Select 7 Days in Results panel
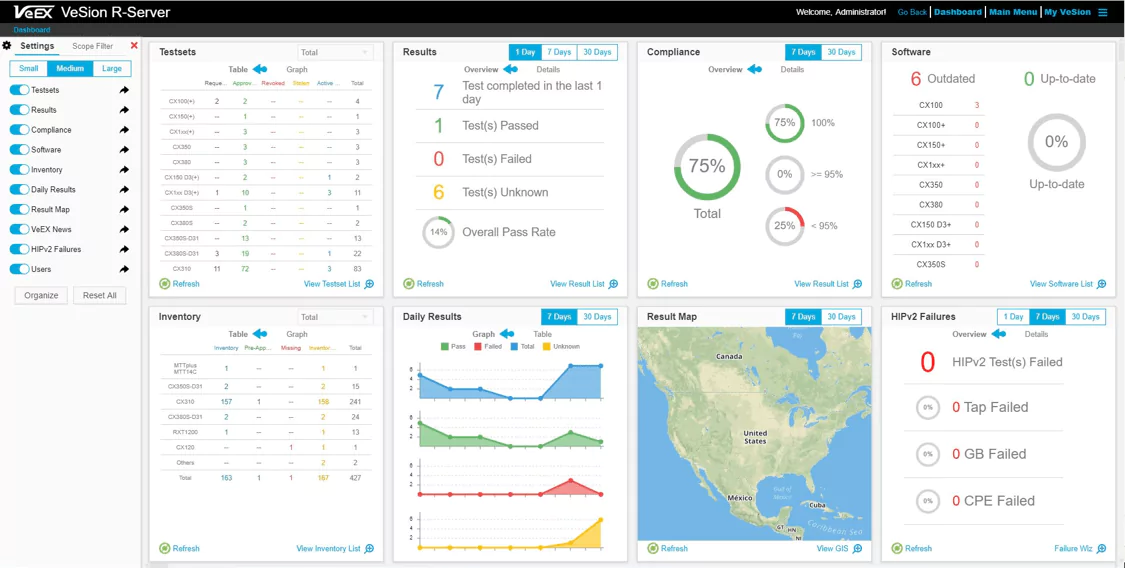 pyautogui.click(x=559, y=52)
